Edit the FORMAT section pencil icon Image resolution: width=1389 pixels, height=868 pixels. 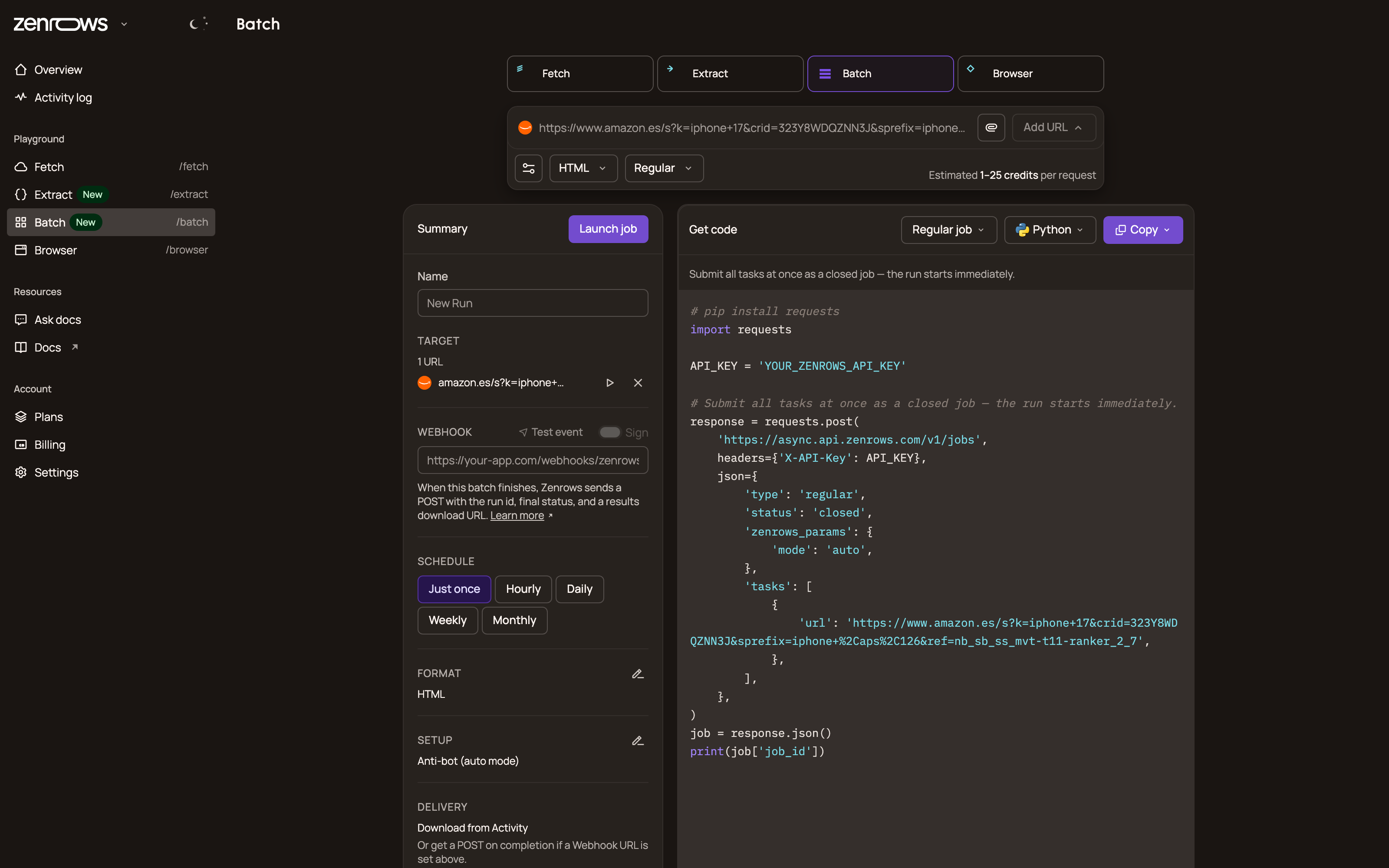click(638, 674)
